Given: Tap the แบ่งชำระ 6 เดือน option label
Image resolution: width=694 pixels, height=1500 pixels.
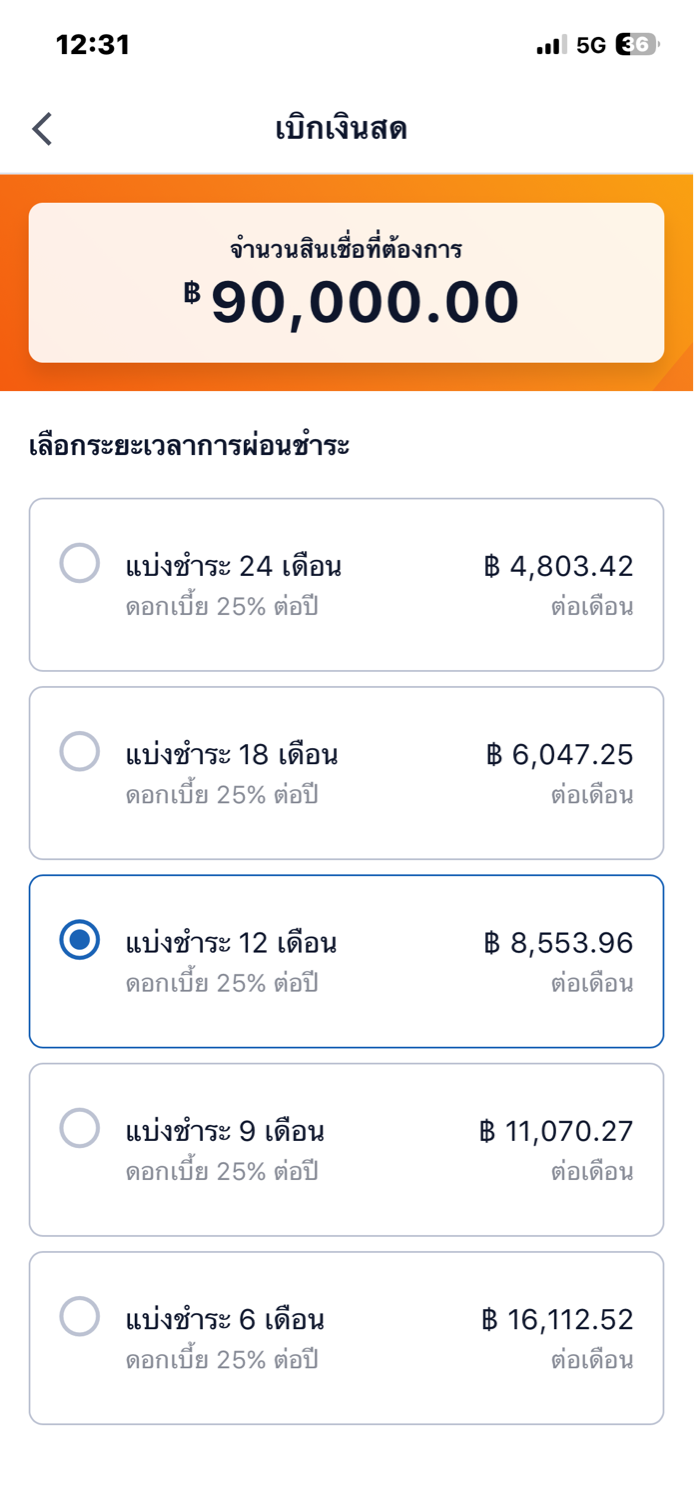Looking at the screenshot, I should click(225, 1320).
